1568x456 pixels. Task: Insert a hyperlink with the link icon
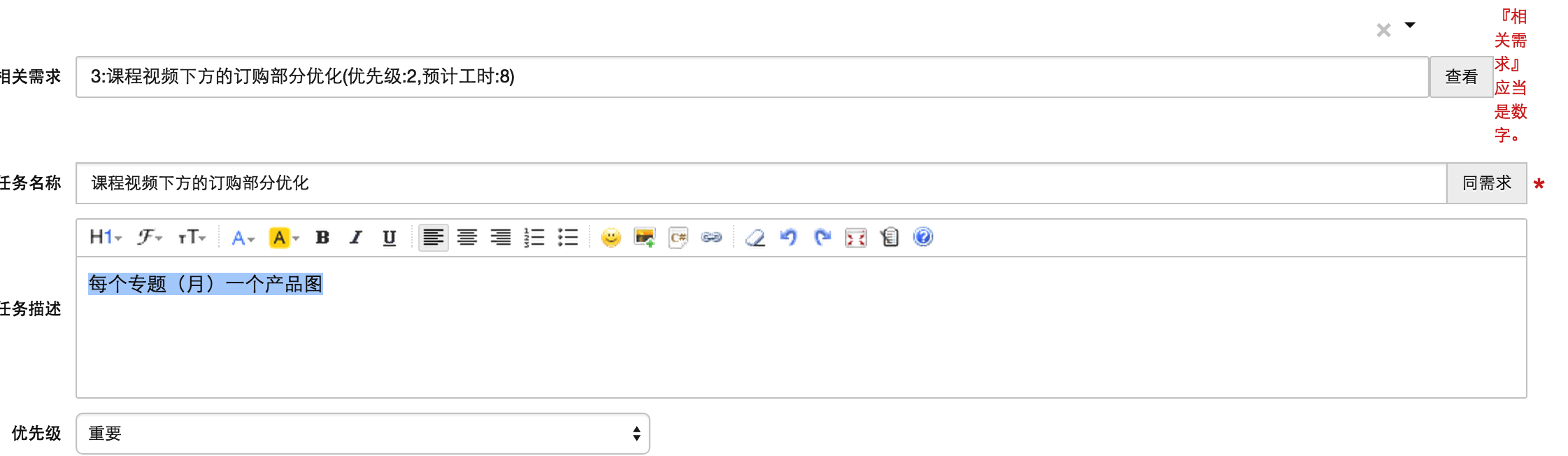711,238
